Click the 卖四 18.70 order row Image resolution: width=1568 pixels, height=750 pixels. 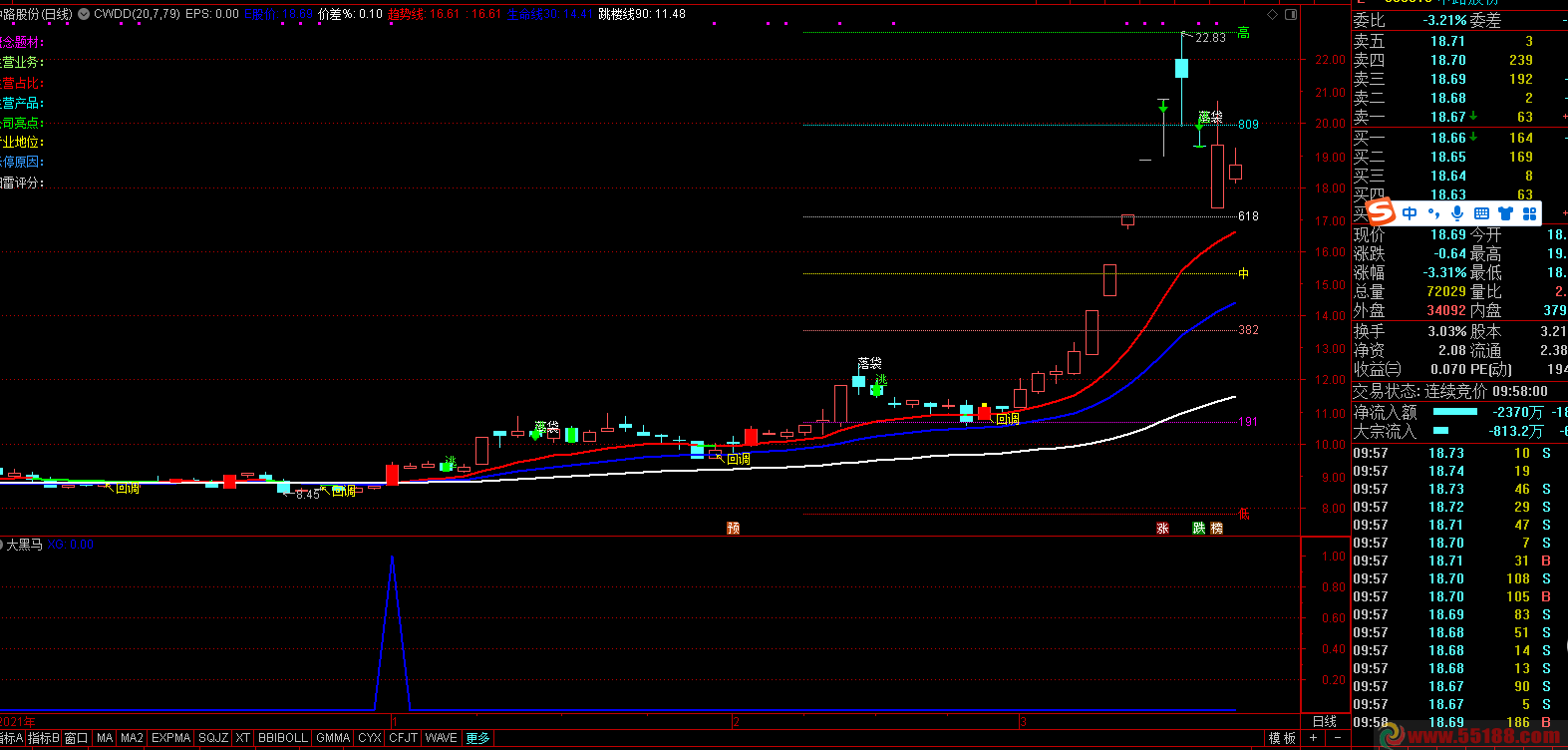1459,60
